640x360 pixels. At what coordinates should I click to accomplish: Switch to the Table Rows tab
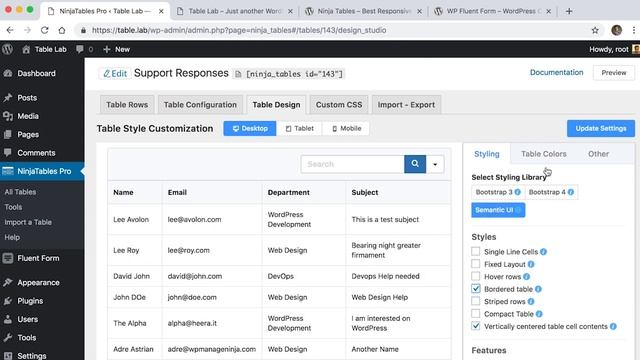click(x=127, y=105)
